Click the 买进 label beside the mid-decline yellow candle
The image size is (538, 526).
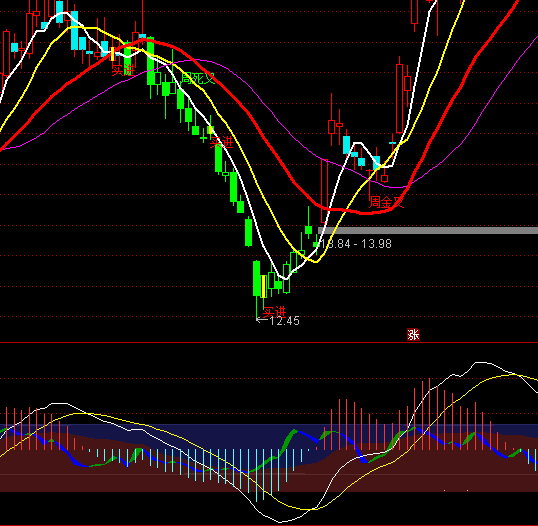pyautogui.click(x=221, y=141)
